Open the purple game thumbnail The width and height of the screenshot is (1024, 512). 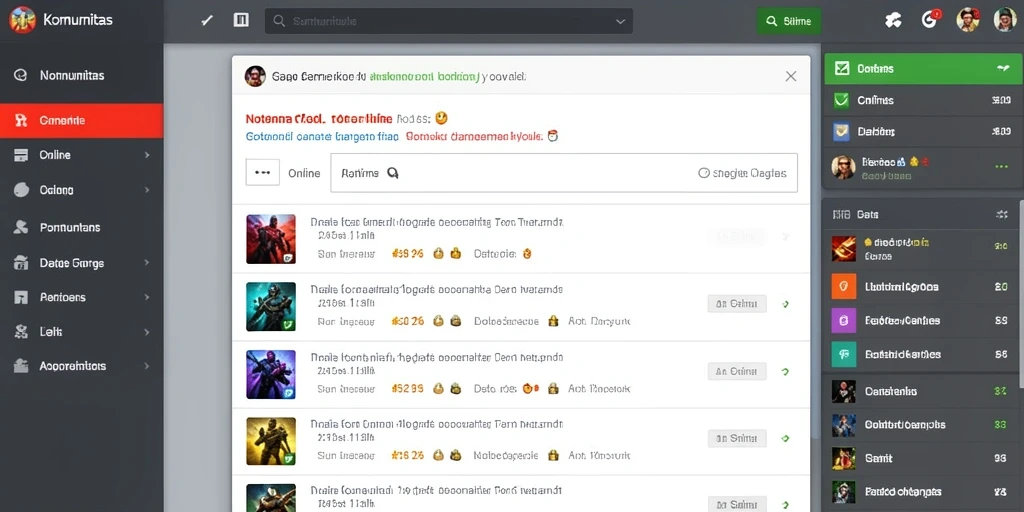click(x=270, y=374)
